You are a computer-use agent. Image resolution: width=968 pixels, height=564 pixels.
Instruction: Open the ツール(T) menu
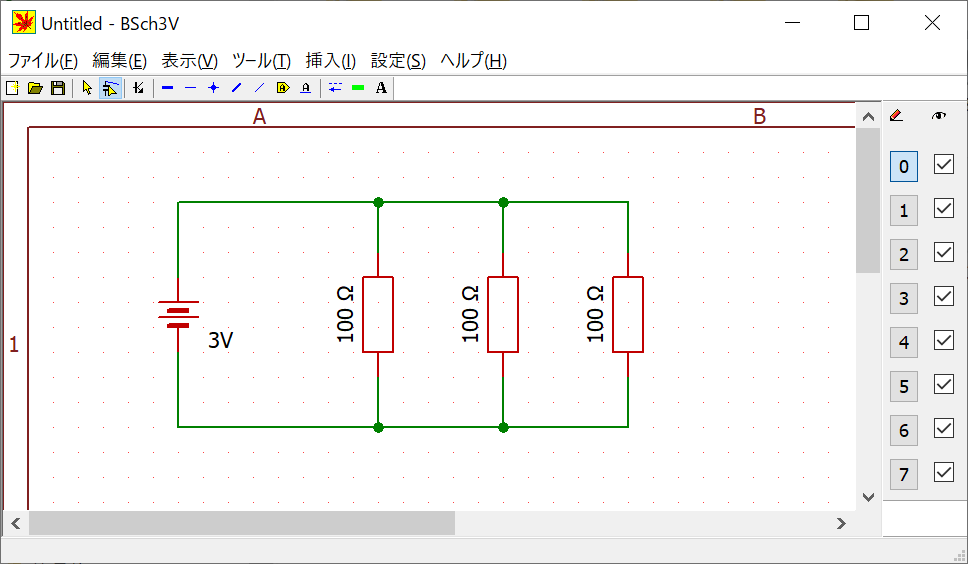pos(261,60)
